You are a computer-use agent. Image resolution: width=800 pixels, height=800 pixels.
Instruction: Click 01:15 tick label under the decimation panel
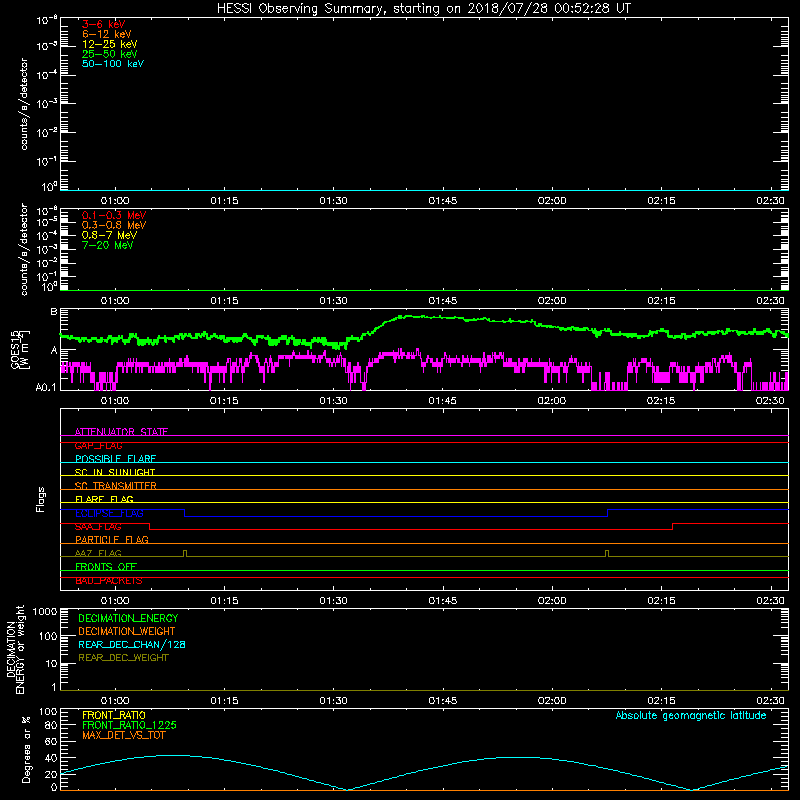pyautogui.click(x=224, y=701)
